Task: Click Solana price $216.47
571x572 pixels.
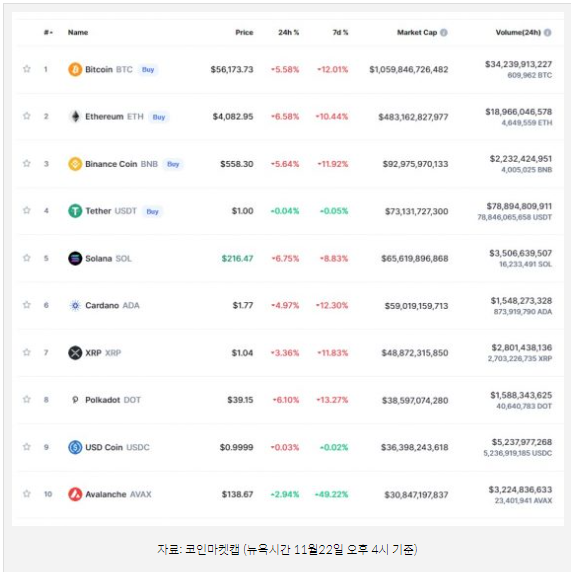Action: 237,258
